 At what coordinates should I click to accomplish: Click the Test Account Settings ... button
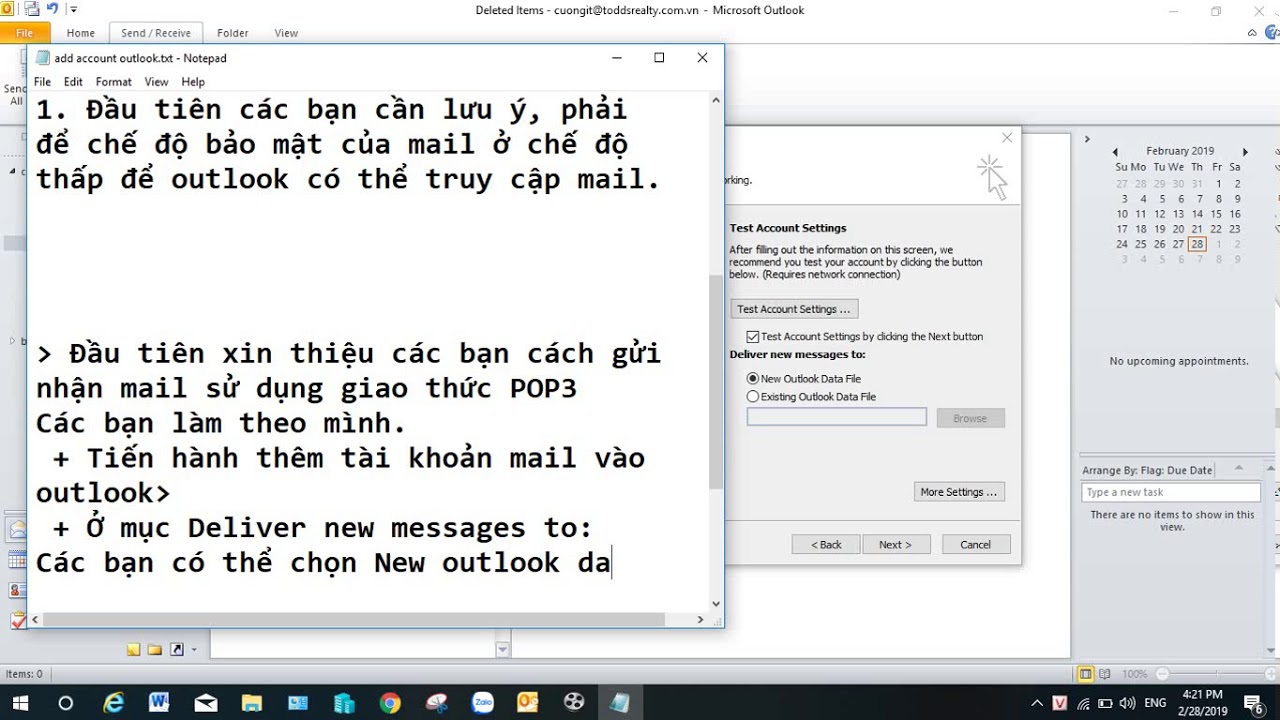coord(794,309)
